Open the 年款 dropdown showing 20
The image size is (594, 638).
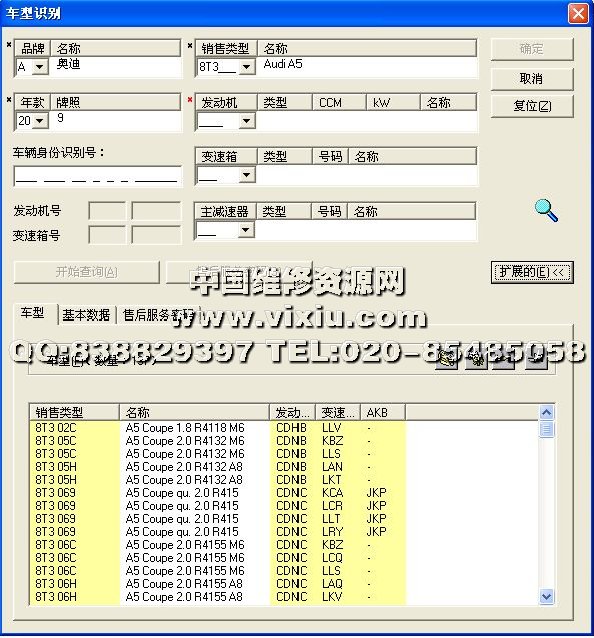[40, 120]
